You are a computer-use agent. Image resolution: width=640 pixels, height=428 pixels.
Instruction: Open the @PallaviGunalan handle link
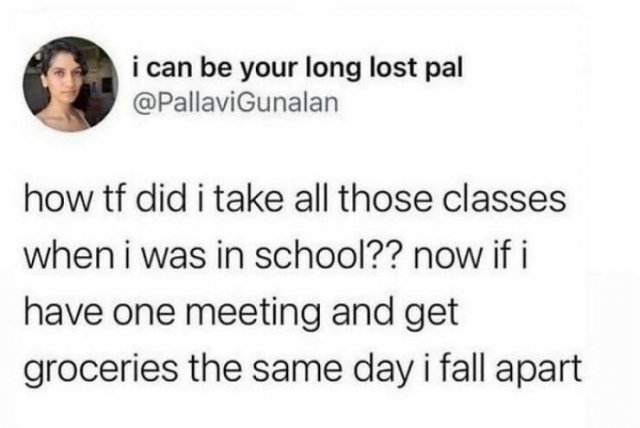coord(236,102)
